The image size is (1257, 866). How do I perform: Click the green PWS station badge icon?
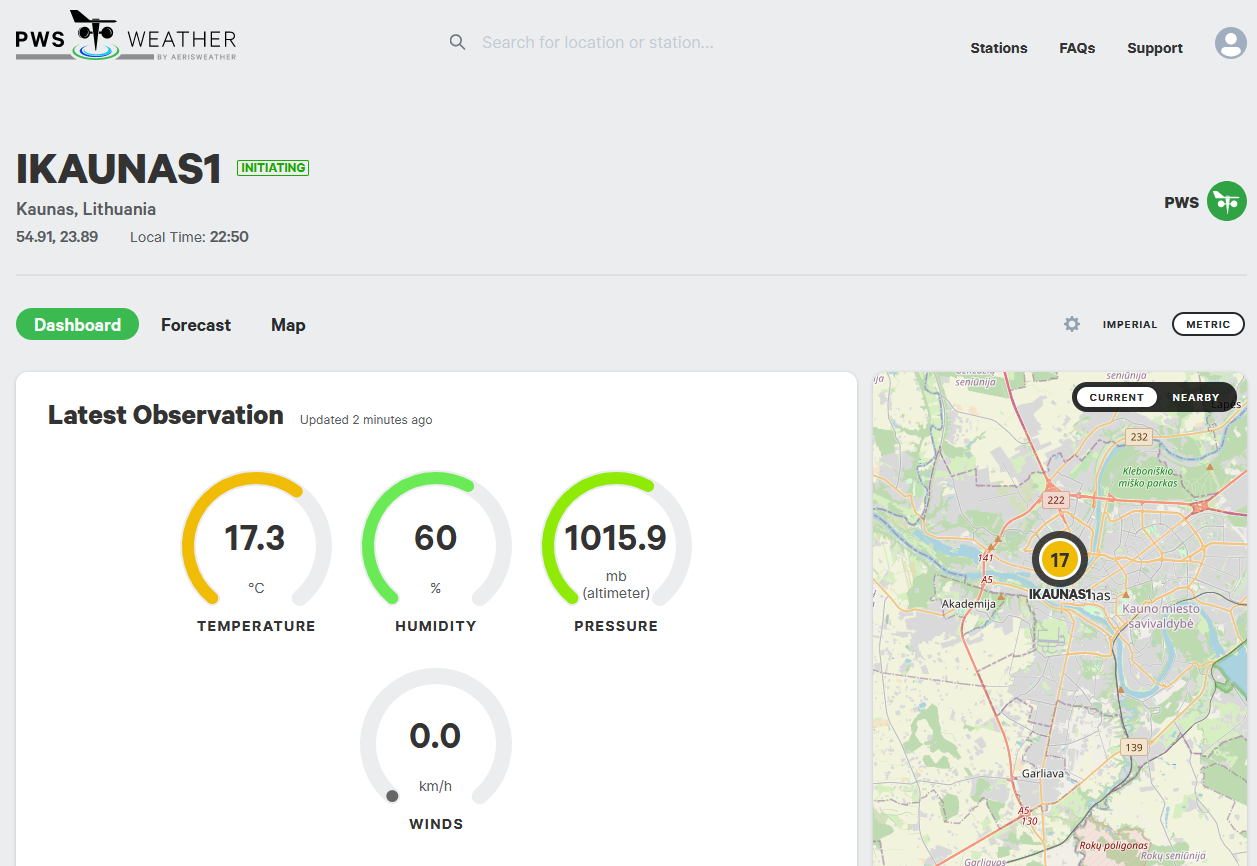click(x=1227, y=201)
